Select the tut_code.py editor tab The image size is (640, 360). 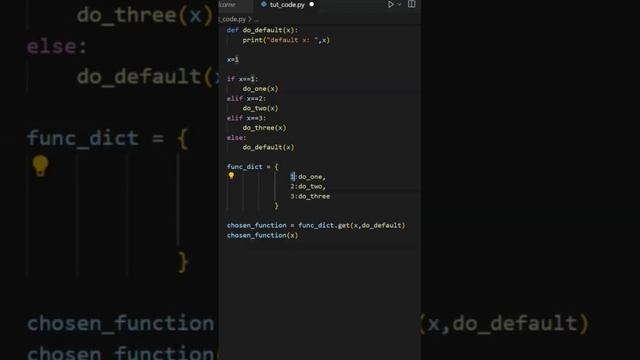pyautogui.click(x=287, y=5)
